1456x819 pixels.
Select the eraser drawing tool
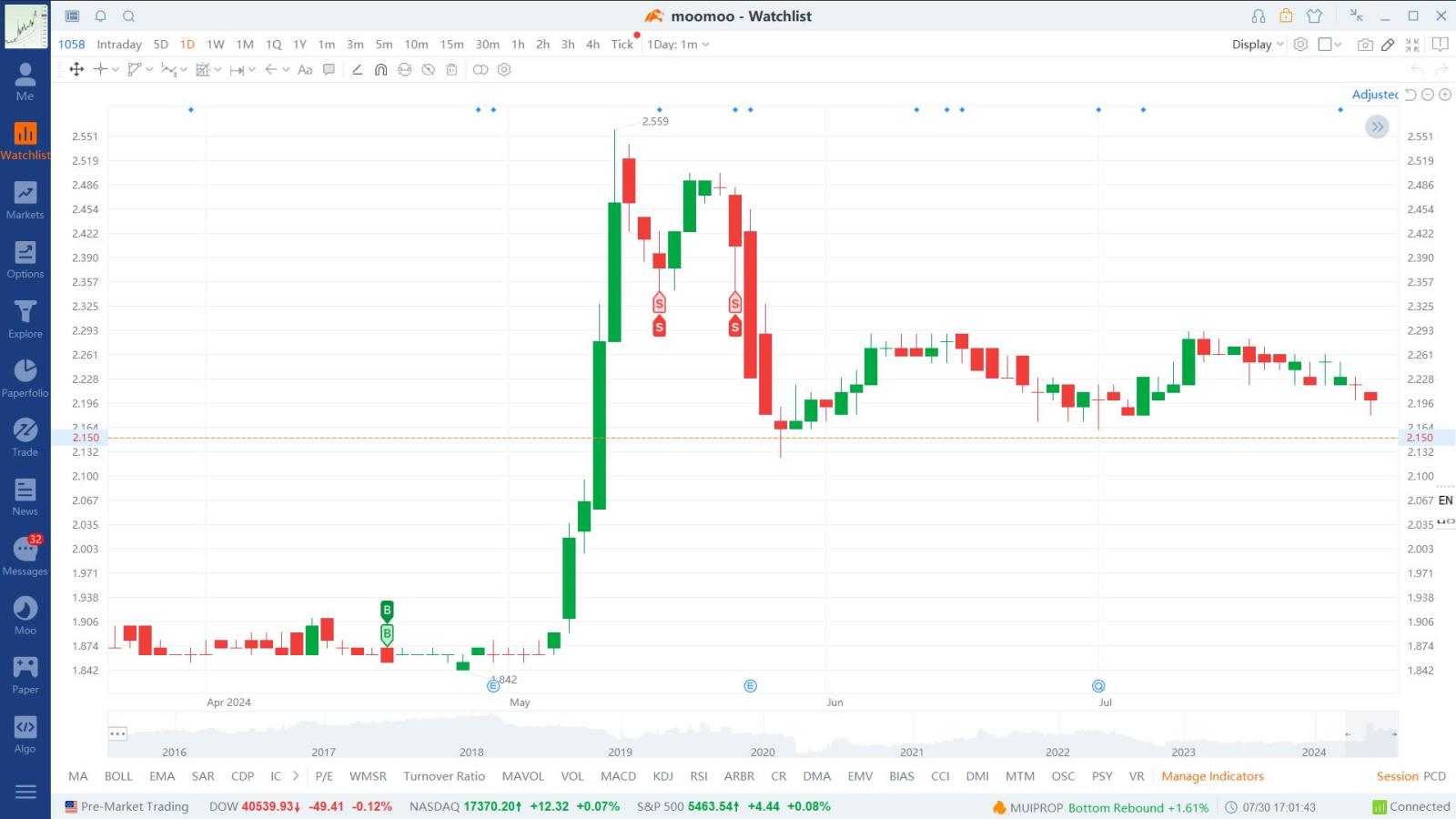pos(357,69)
